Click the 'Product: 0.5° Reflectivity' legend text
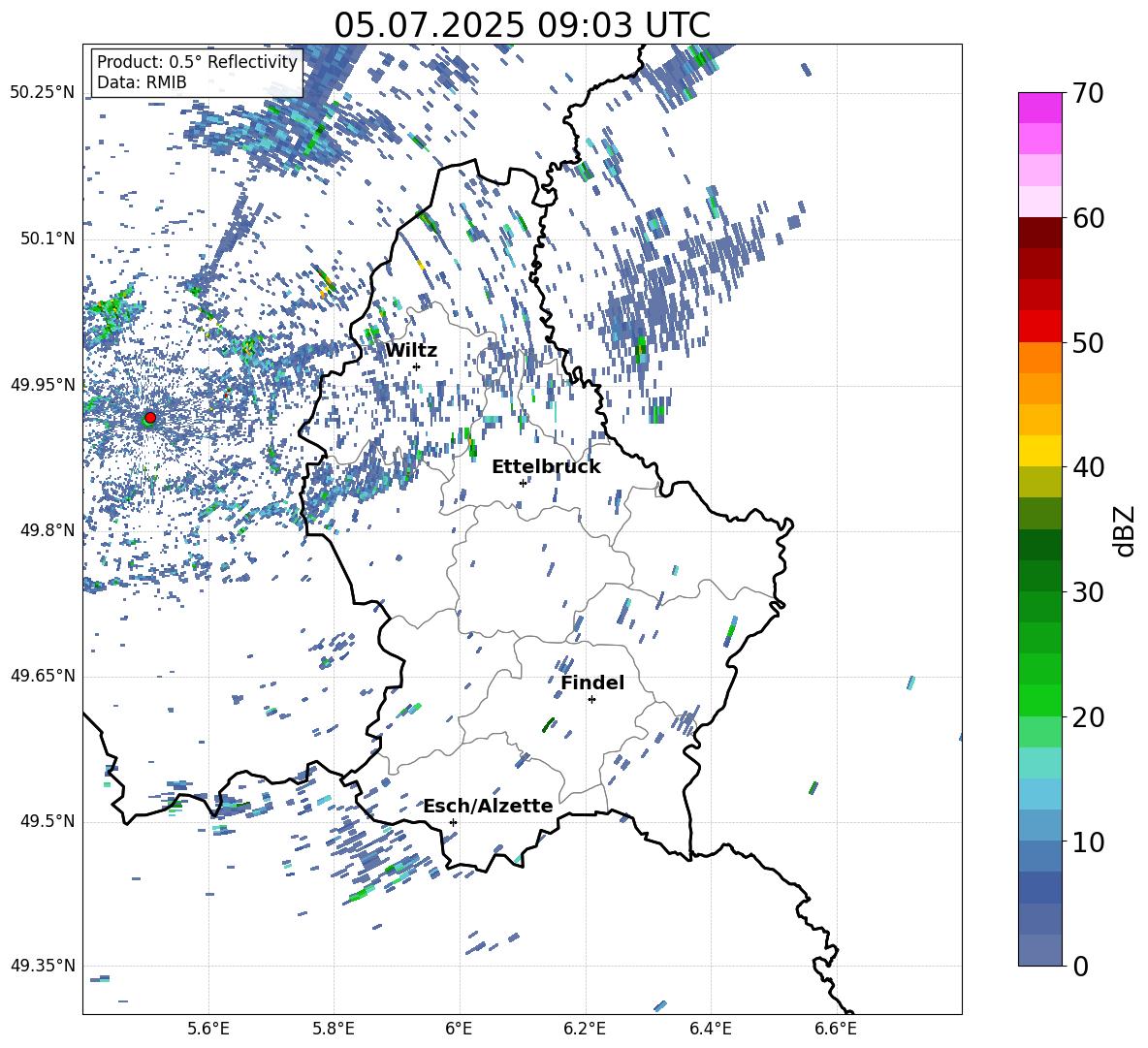Viewport: 1148px width, 1048px height. [x=197, y=62]
